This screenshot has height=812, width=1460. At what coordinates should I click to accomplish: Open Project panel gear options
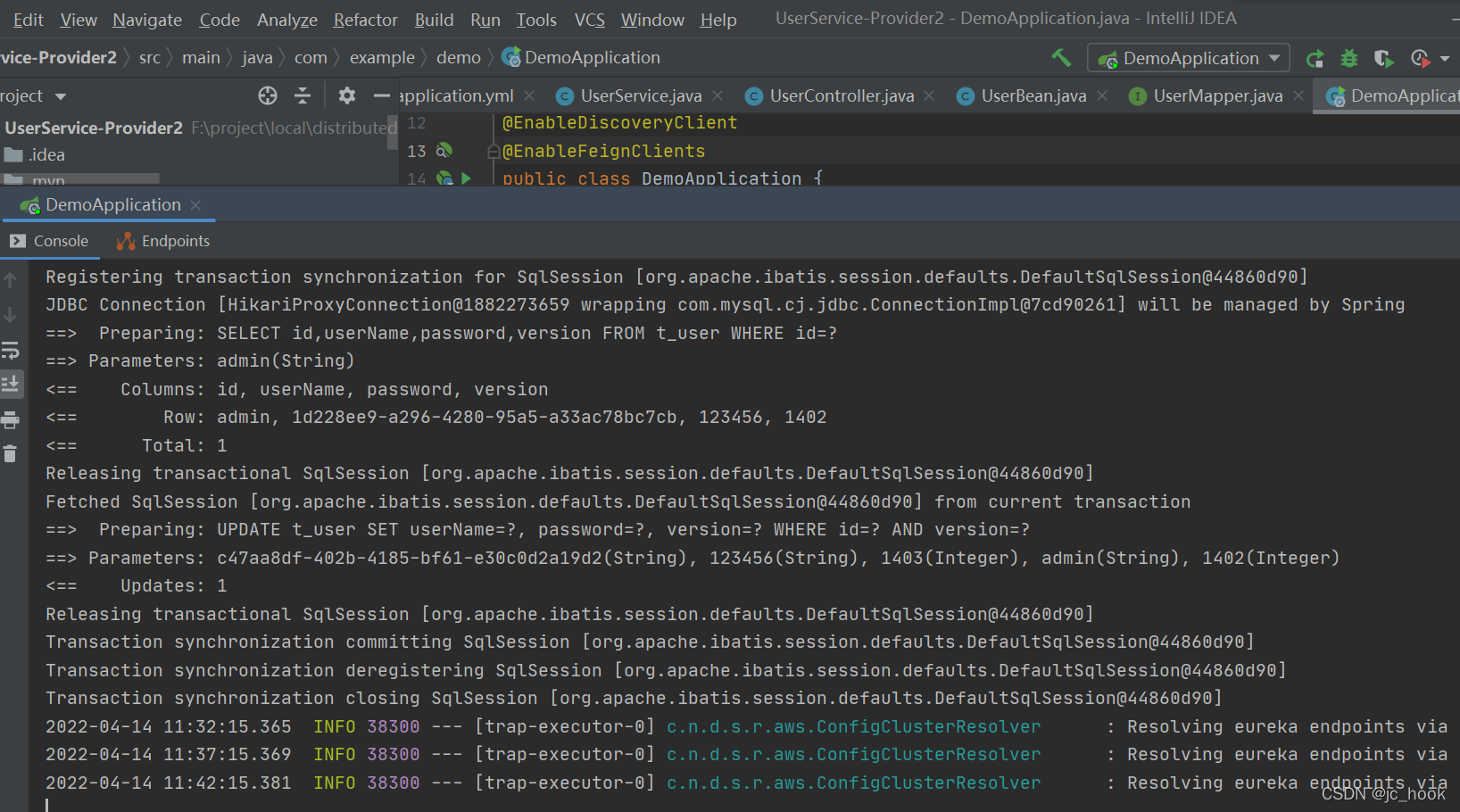point(347,95)
